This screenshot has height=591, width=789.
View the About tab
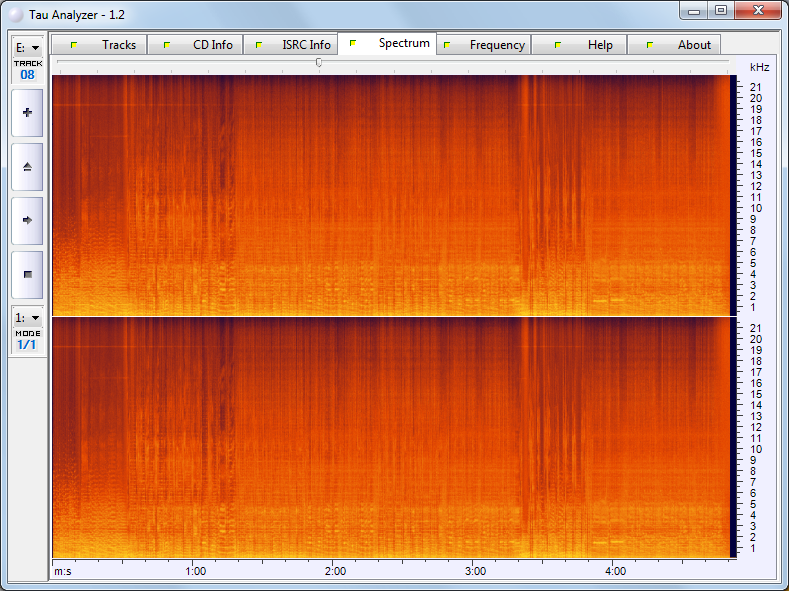click(675, 45)
